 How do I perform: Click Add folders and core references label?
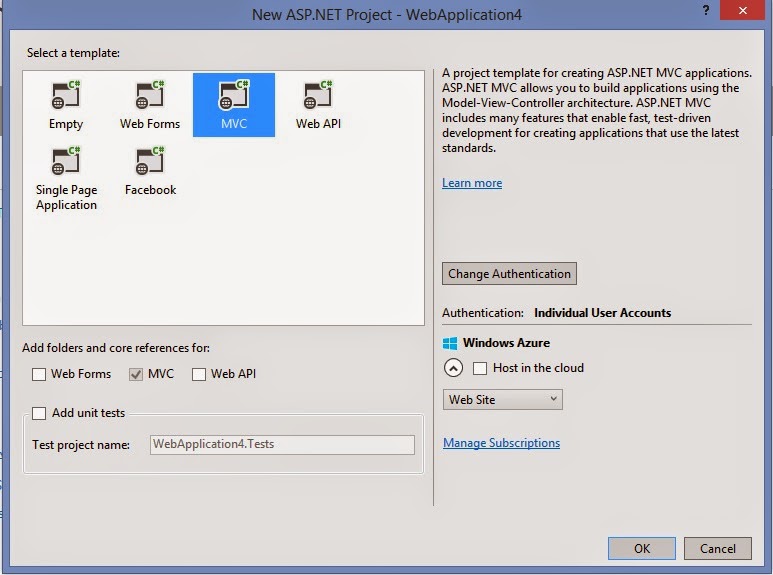[x=116, y=348]
